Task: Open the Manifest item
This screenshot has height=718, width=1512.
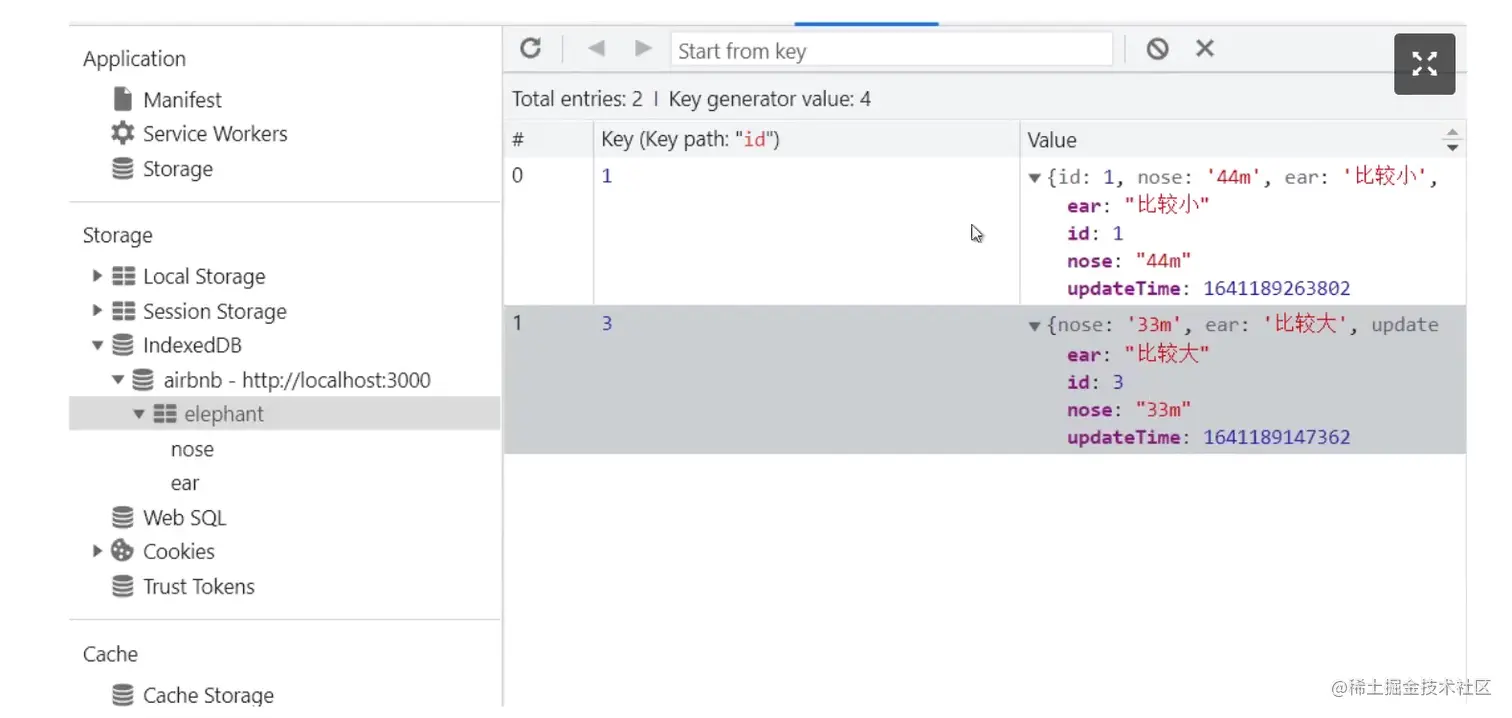Action: tap(182, 99)
